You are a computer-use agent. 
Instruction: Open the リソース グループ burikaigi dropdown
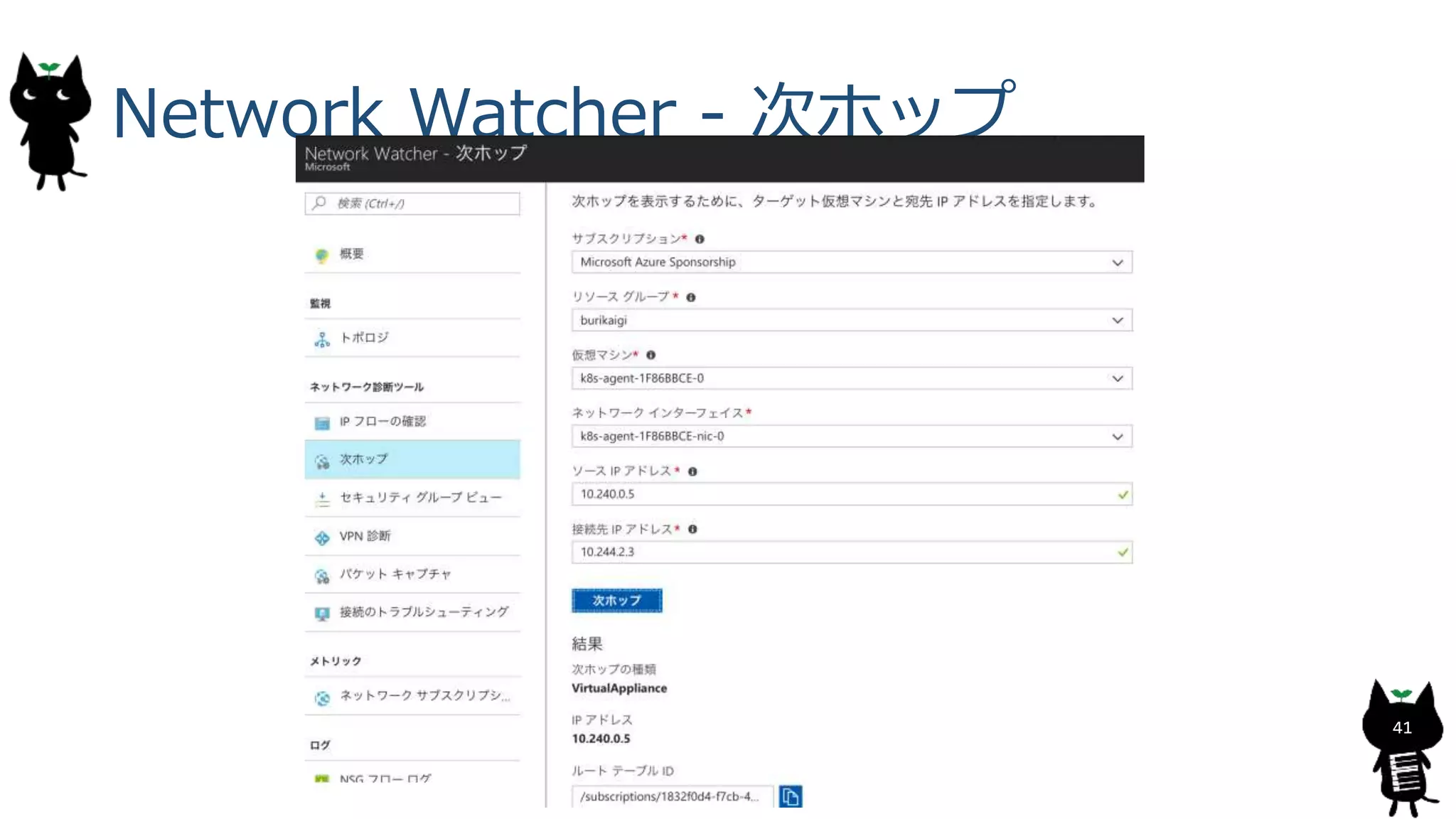click(852, 321)
